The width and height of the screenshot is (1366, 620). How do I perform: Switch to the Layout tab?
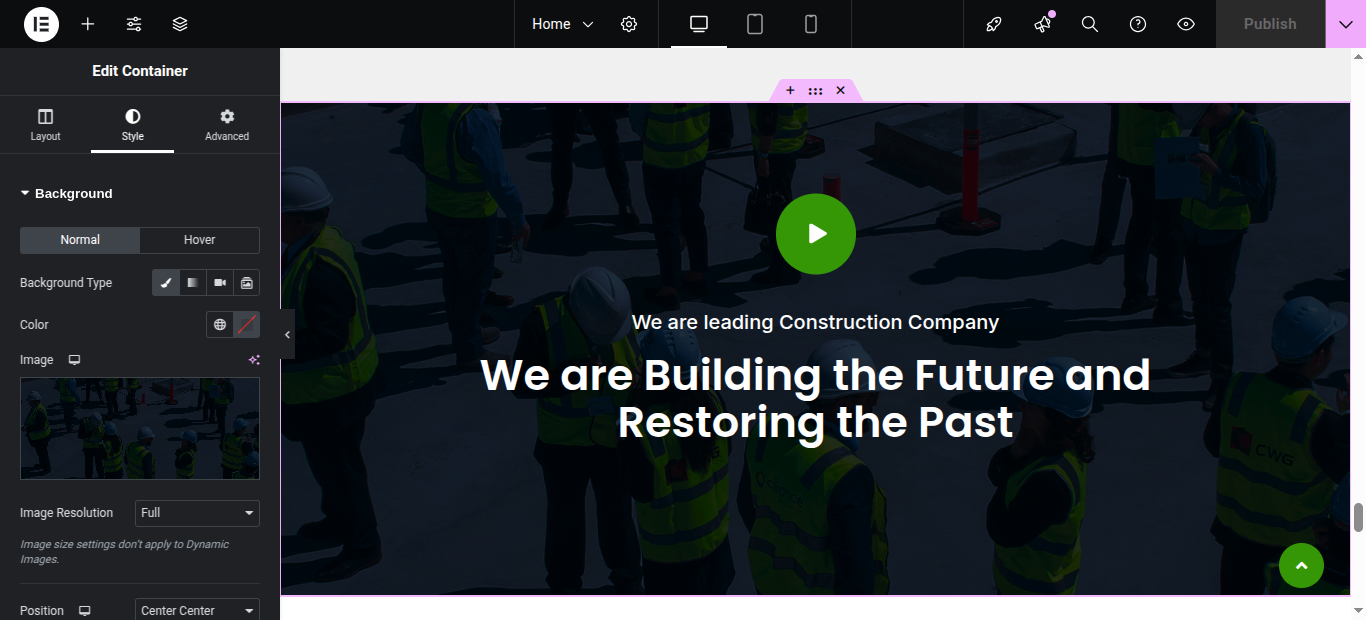pos(45,125)
